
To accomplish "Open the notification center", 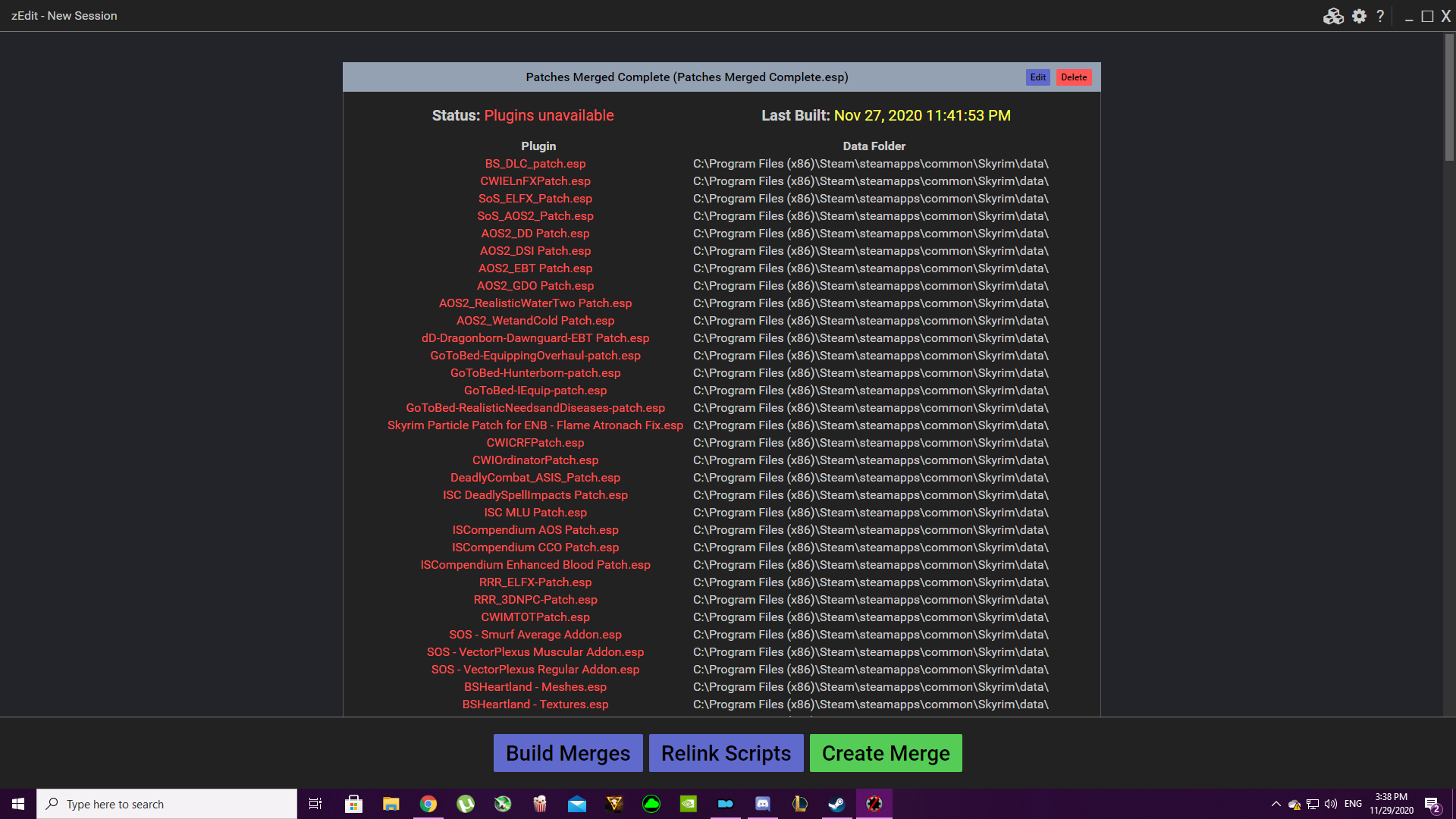I will point(1432,804).
